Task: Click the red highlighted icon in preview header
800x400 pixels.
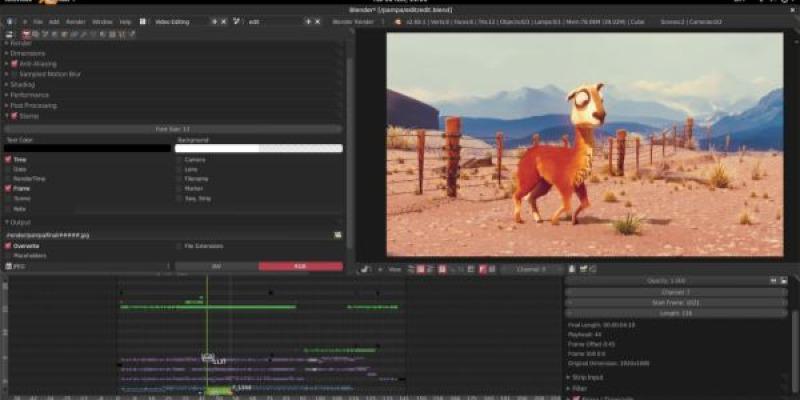Action: point(482,269)
